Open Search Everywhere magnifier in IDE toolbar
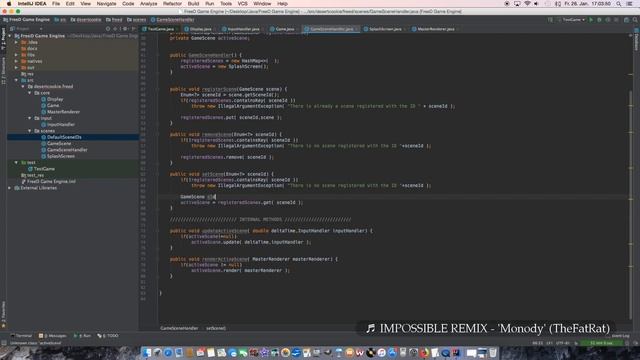640x360 pixels. 635,20
